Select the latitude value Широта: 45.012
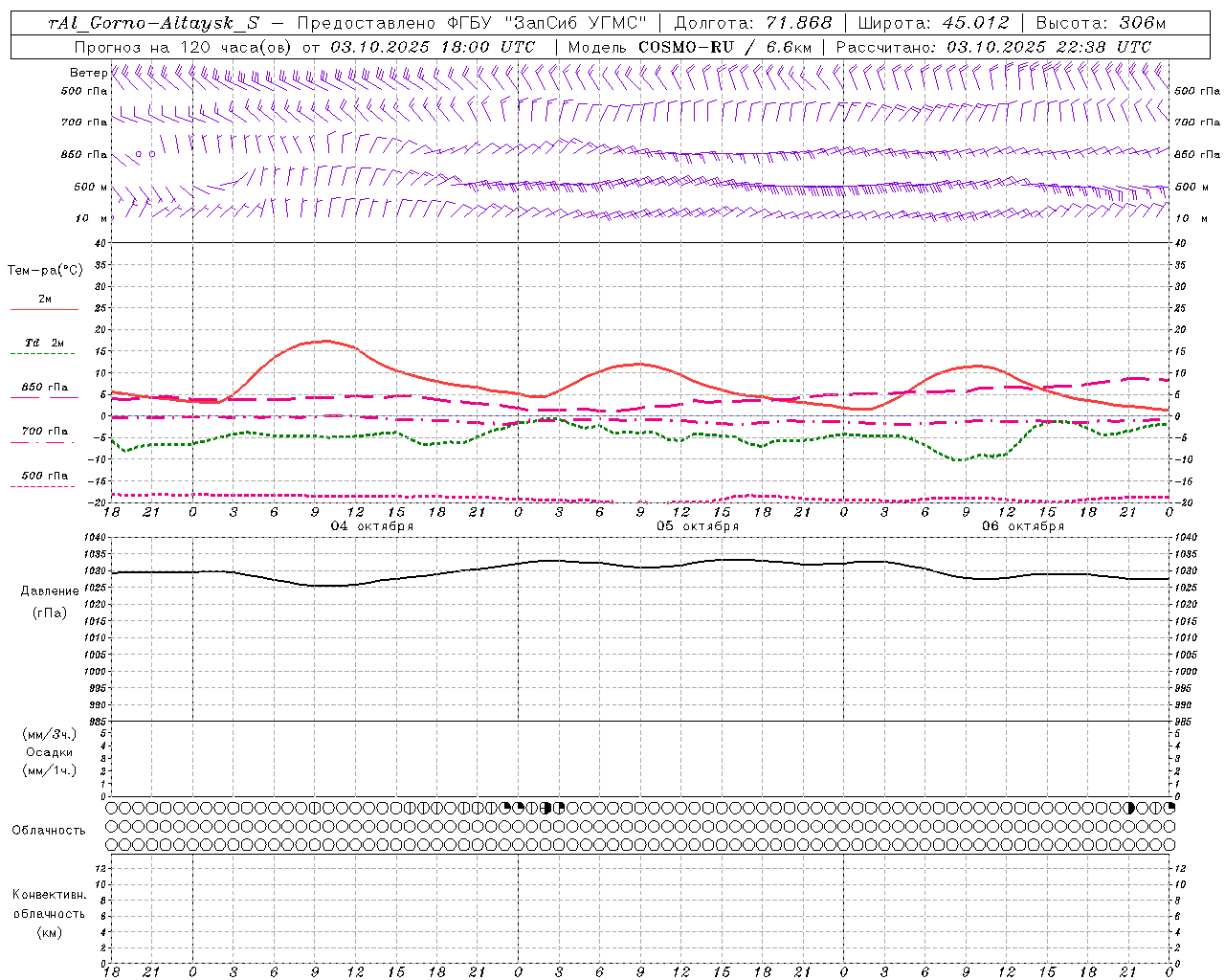 point(933,24)
